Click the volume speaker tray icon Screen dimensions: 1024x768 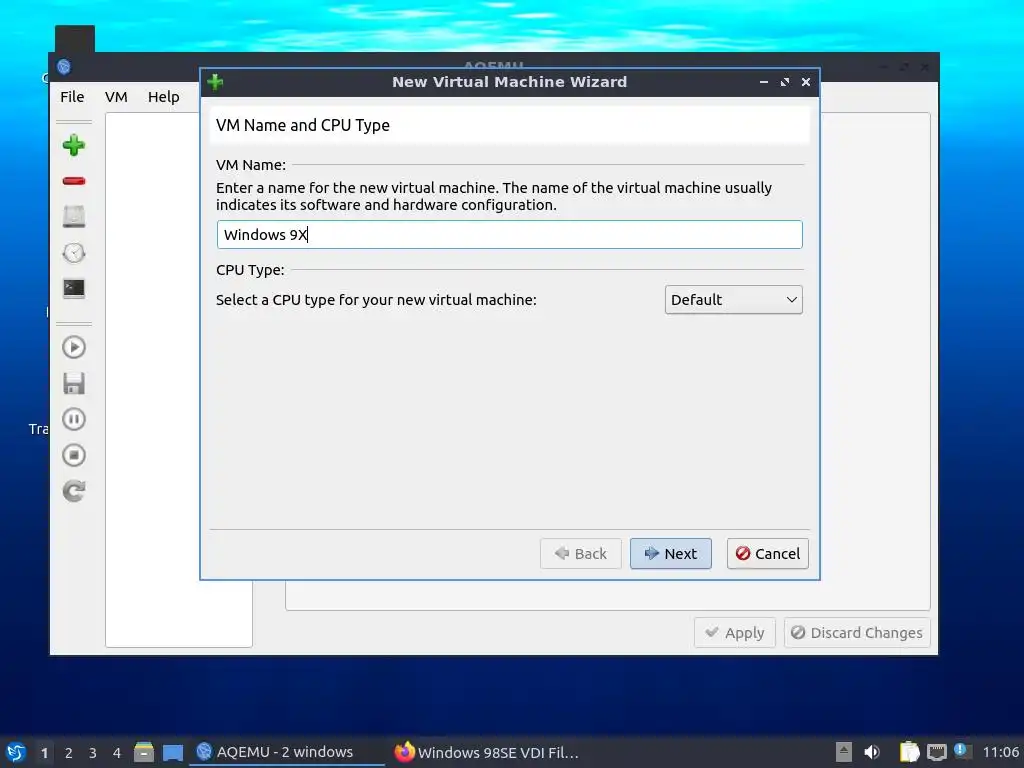872,752
